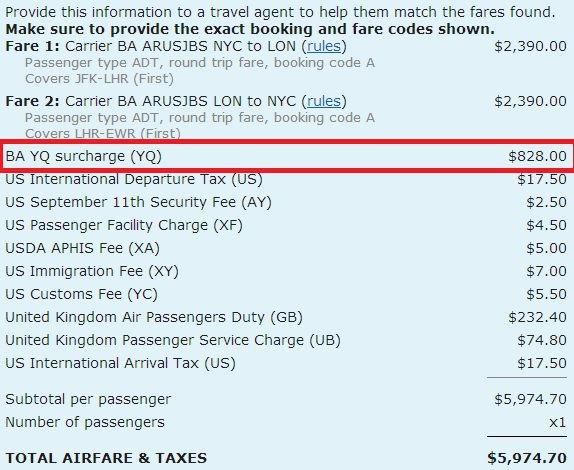
Task: Select the BA YQ surcharge row label
Action: 83,156
